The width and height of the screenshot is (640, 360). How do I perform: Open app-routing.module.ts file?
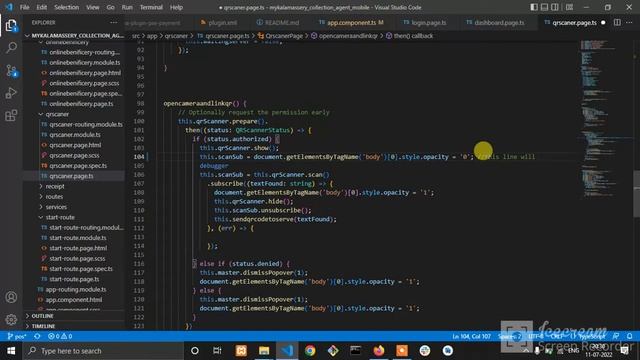pos(76,289)
